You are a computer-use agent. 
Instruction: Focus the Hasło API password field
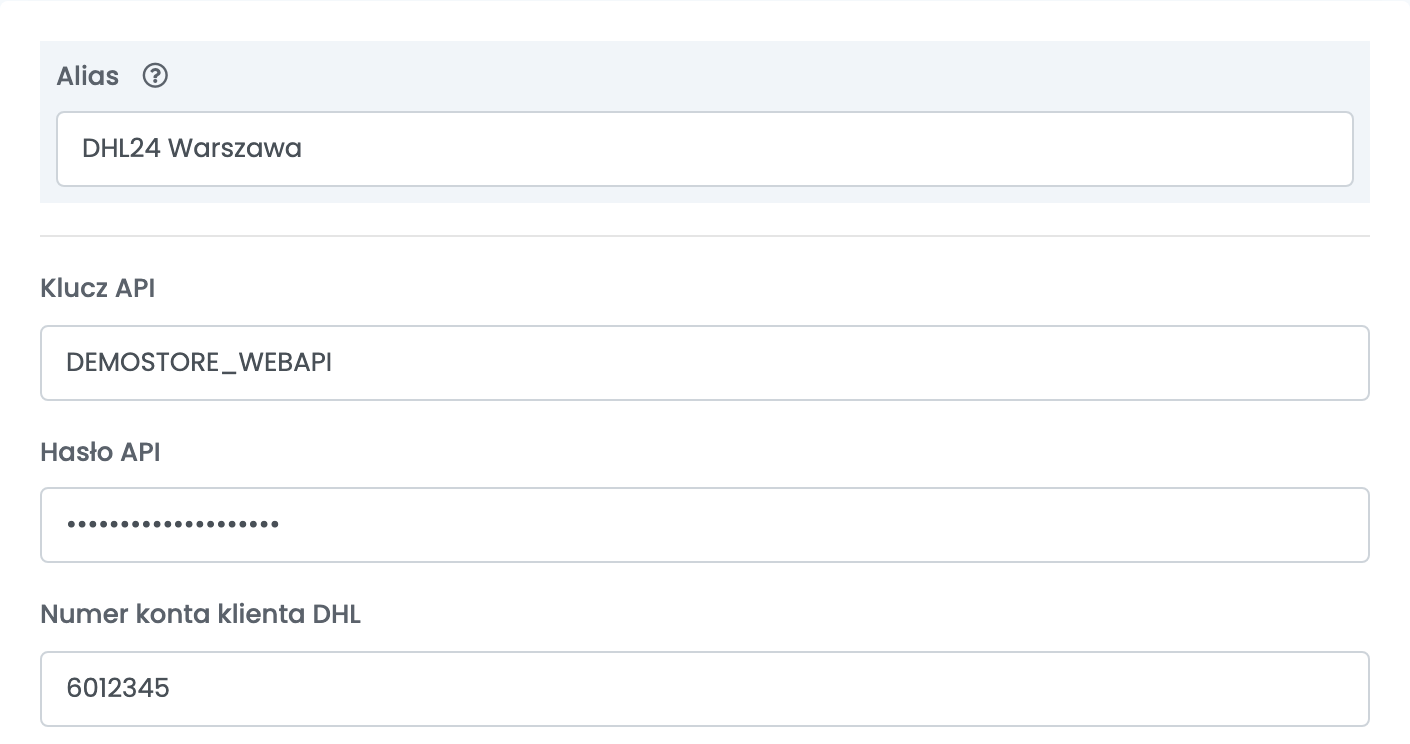click(x=705, y=525)
